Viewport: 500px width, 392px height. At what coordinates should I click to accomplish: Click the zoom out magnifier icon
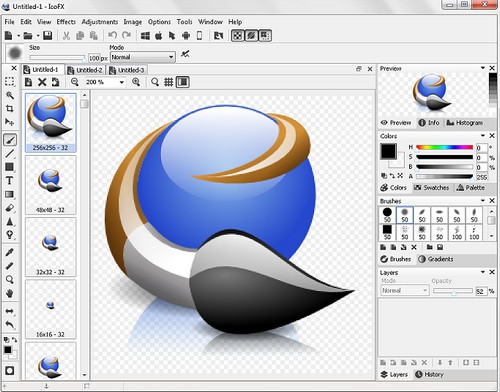click(x=75, y=82)
